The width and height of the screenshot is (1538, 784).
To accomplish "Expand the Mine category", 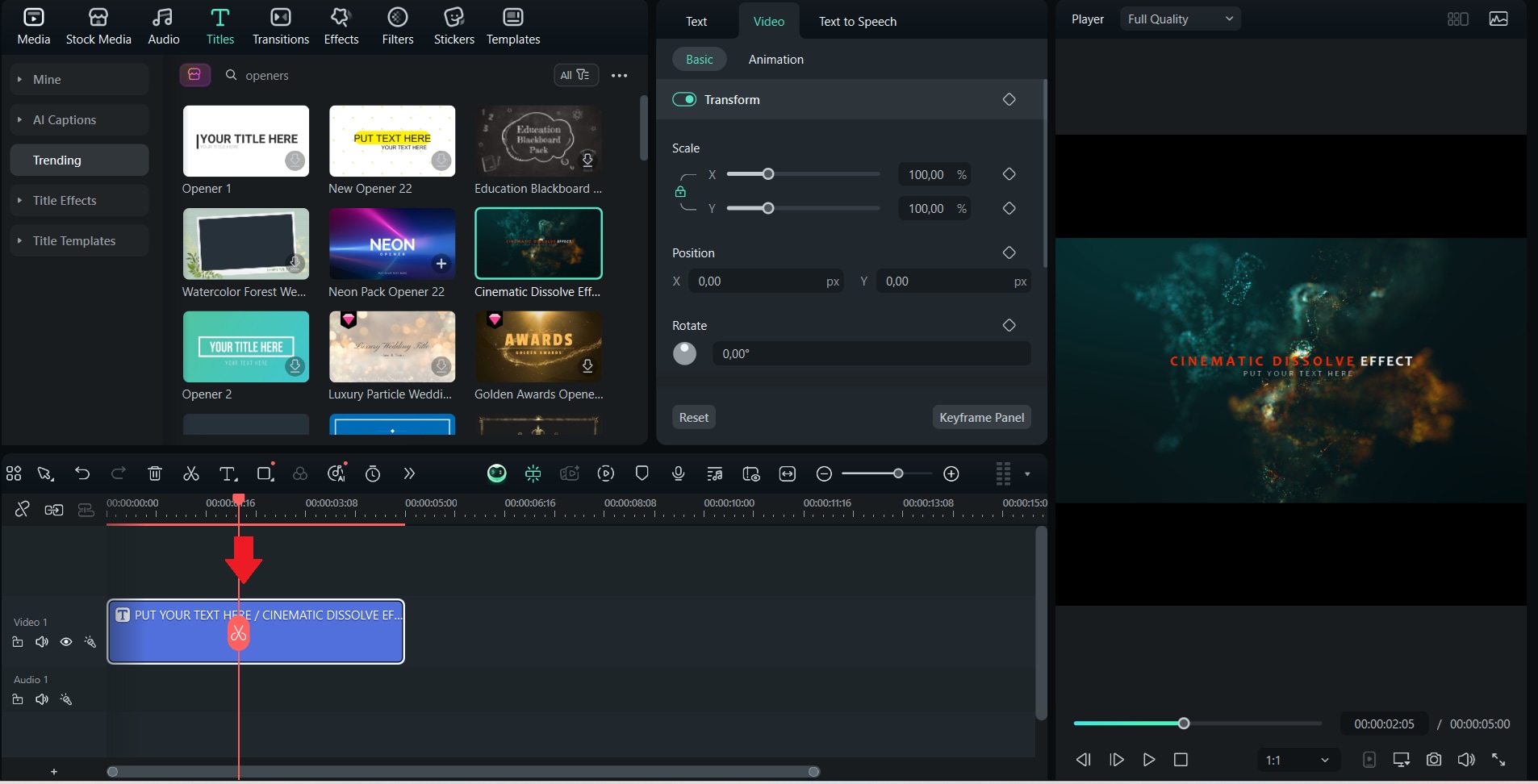I will 79,79.
